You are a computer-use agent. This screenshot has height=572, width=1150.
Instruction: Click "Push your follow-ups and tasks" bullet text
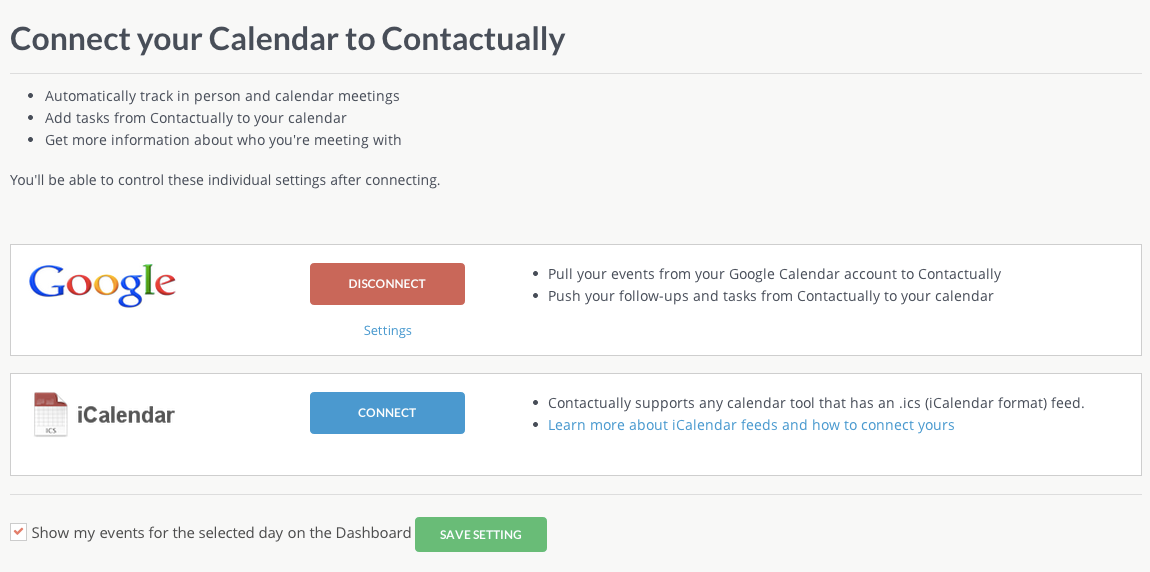pyautogui.click(x=770, y=296)
